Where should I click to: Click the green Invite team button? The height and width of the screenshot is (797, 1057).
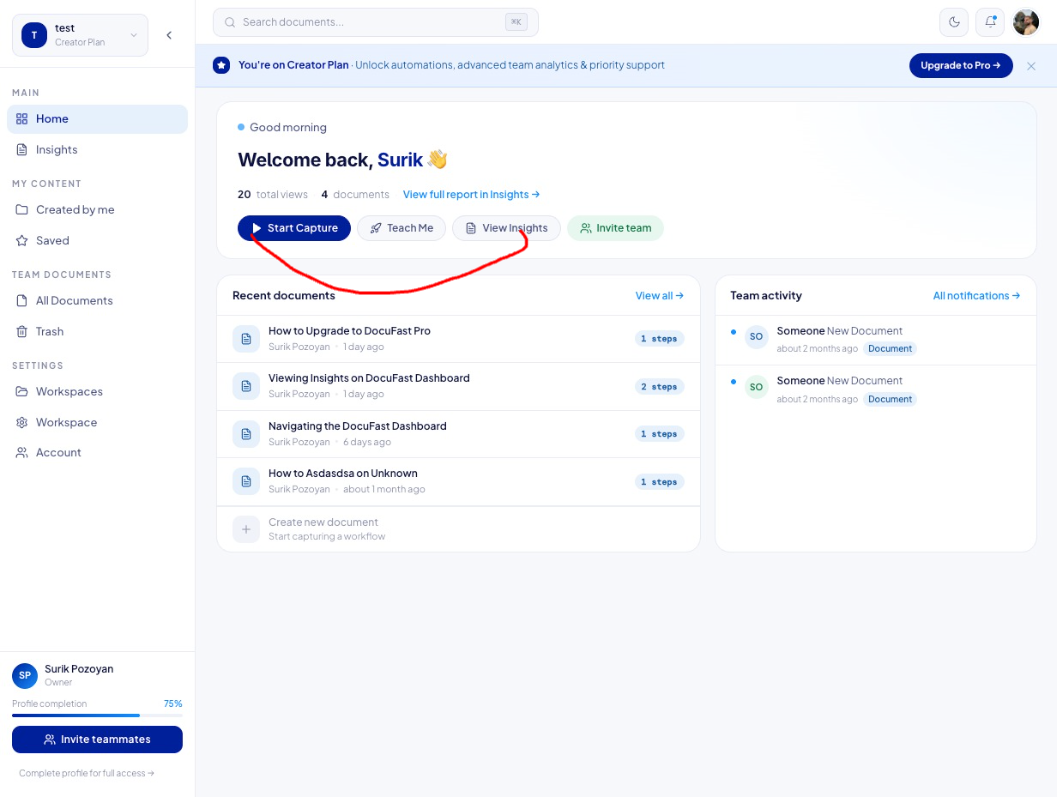click(x=615, y=228)
